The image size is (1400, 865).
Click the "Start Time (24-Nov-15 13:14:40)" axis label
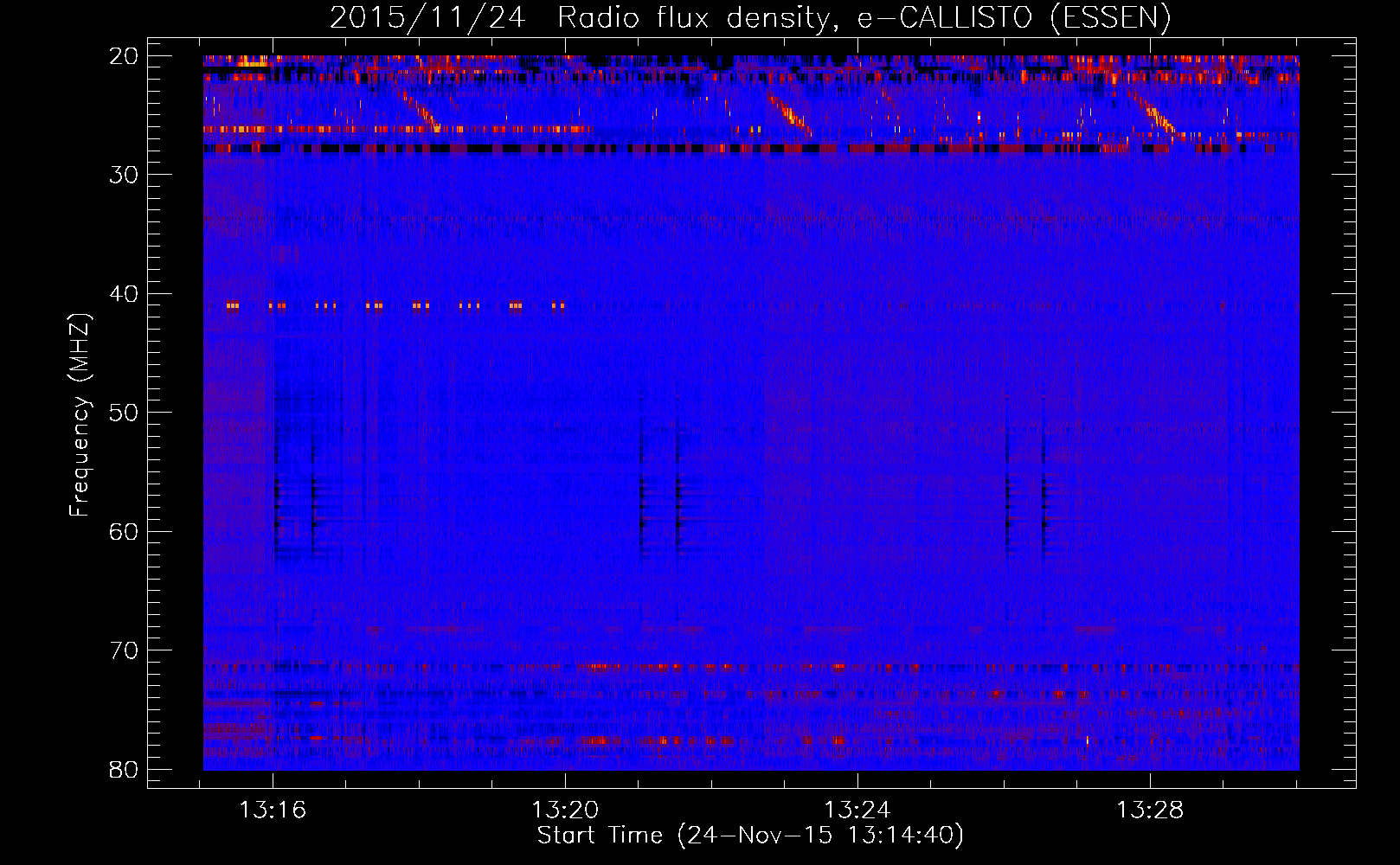tap(750, 836)
